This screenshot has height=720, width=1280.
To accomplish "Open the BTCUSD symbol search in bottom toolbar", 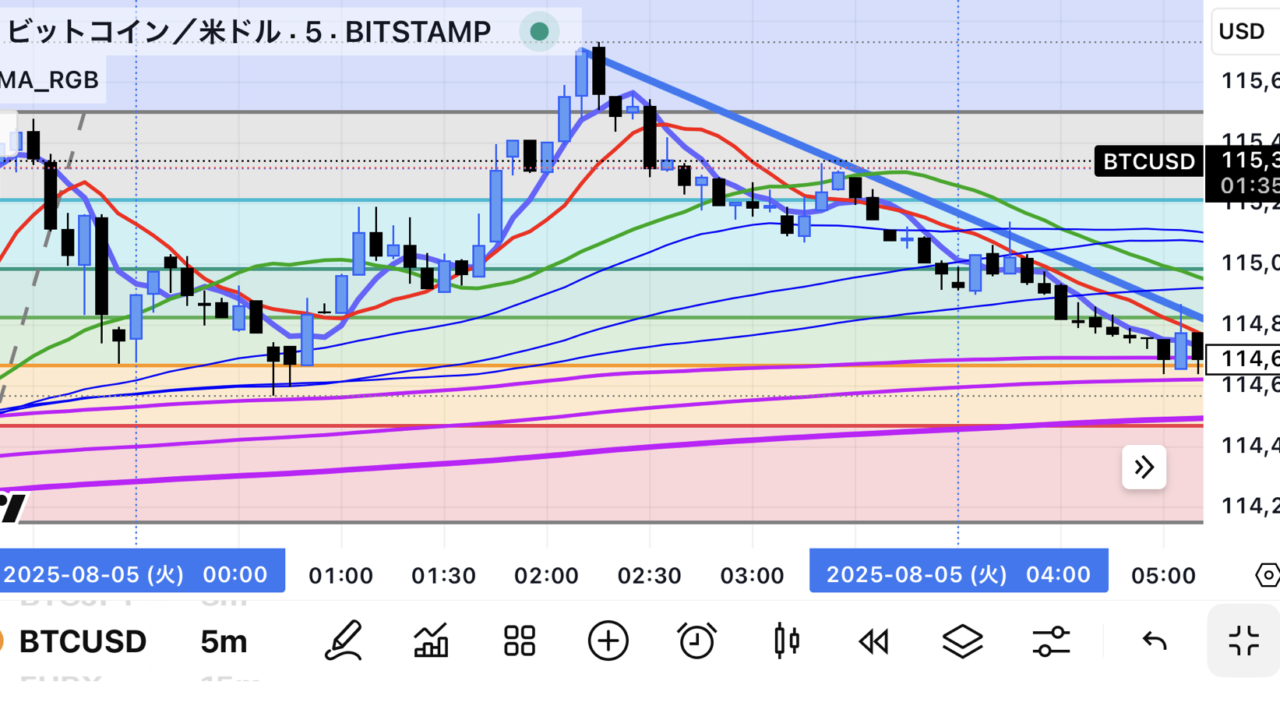I will click(x=82, y=641).
